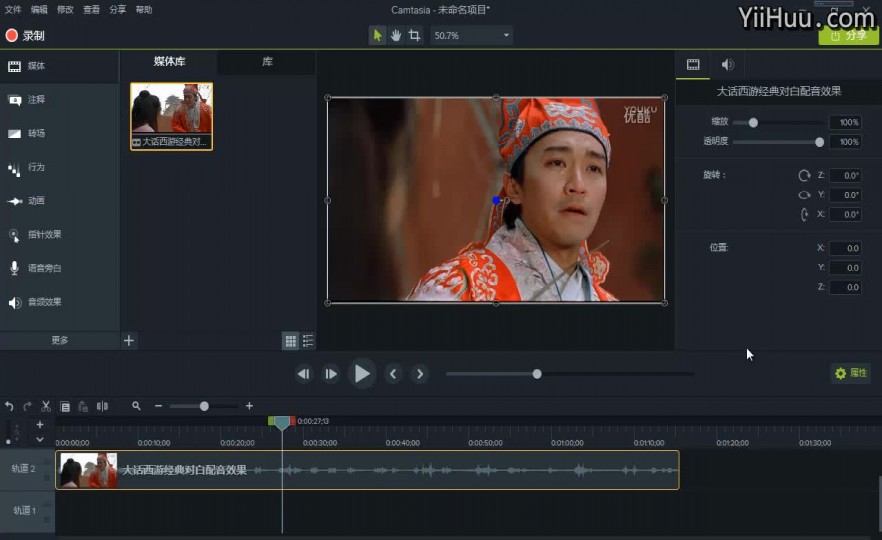Click the position Z value field
The image size is (882, 540).
pyautogui.click(x=845, y=287)
